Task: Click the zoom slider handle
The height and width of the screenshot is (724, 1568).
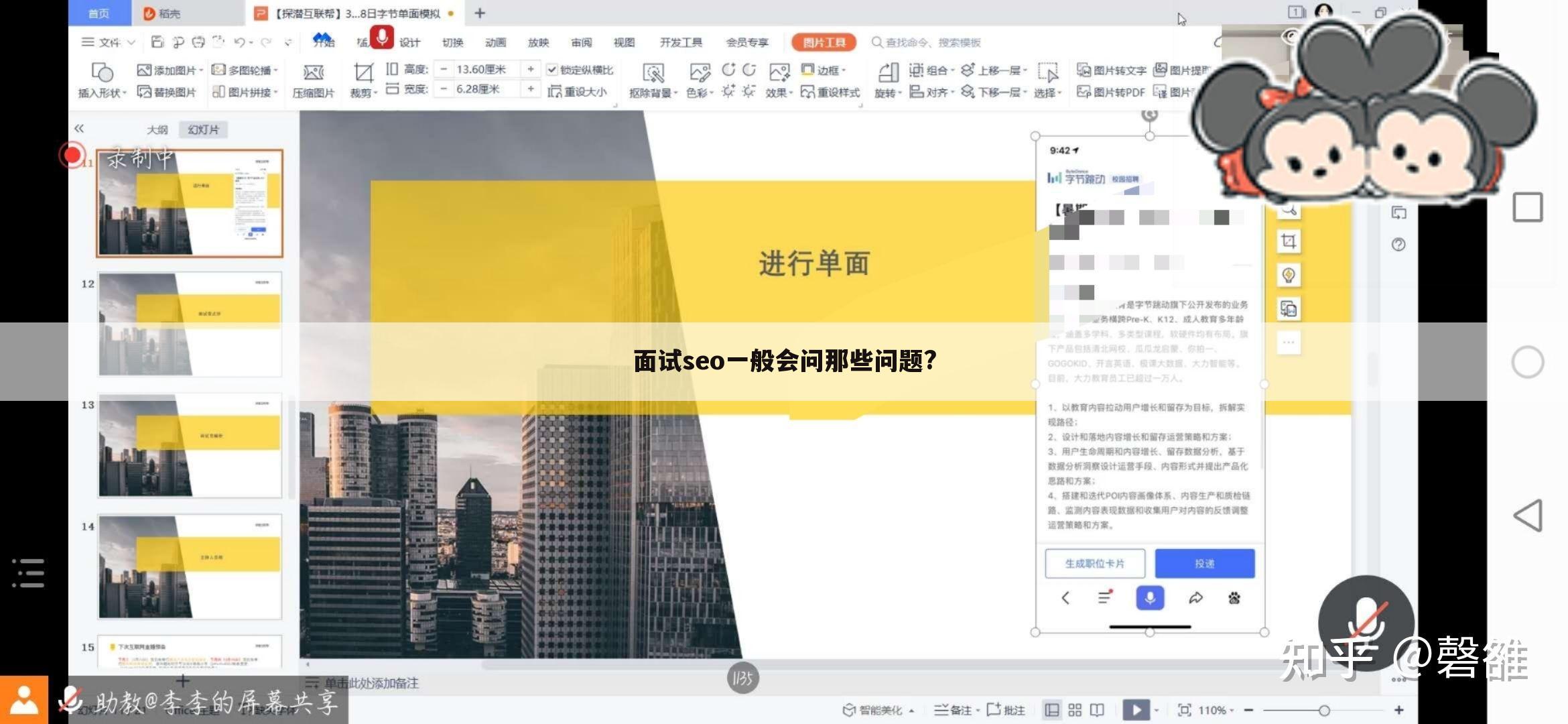Action: pos(1324,710)
